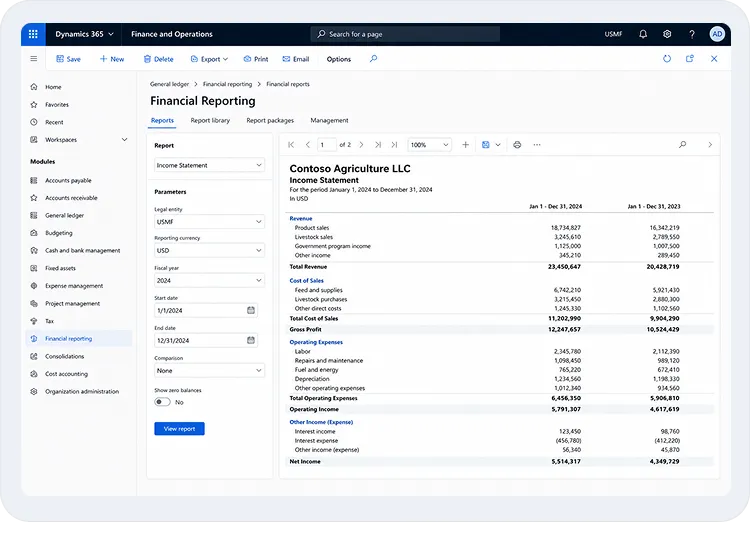Viewport: 750px width, 550px height.
Task: Open Favorites in the sidebar
Action: (x=57, y=104)
